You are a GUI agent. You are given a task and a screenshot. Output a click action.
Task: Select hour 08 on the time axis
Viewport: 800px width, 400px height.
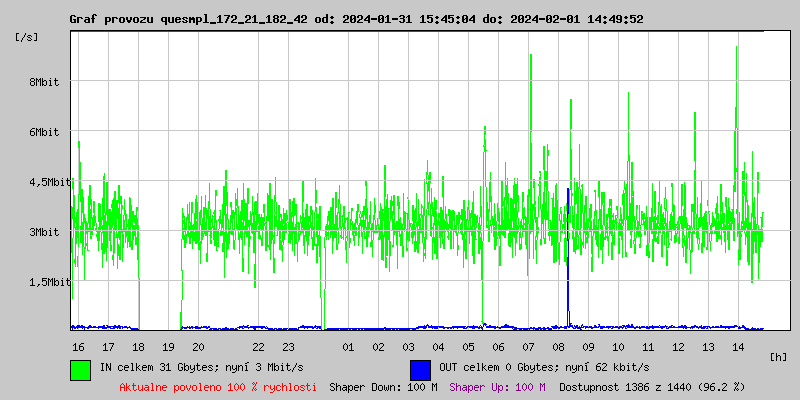(558, 346)
